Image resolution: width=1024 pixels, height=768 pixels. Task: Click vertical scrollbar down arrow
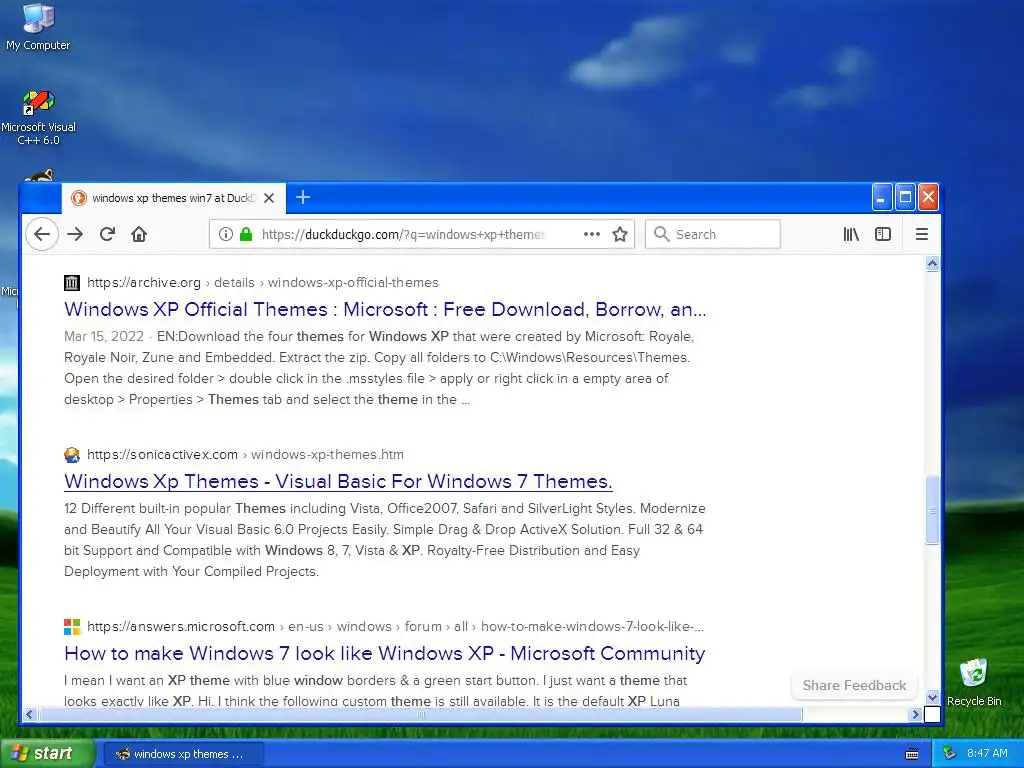point(933,697)
